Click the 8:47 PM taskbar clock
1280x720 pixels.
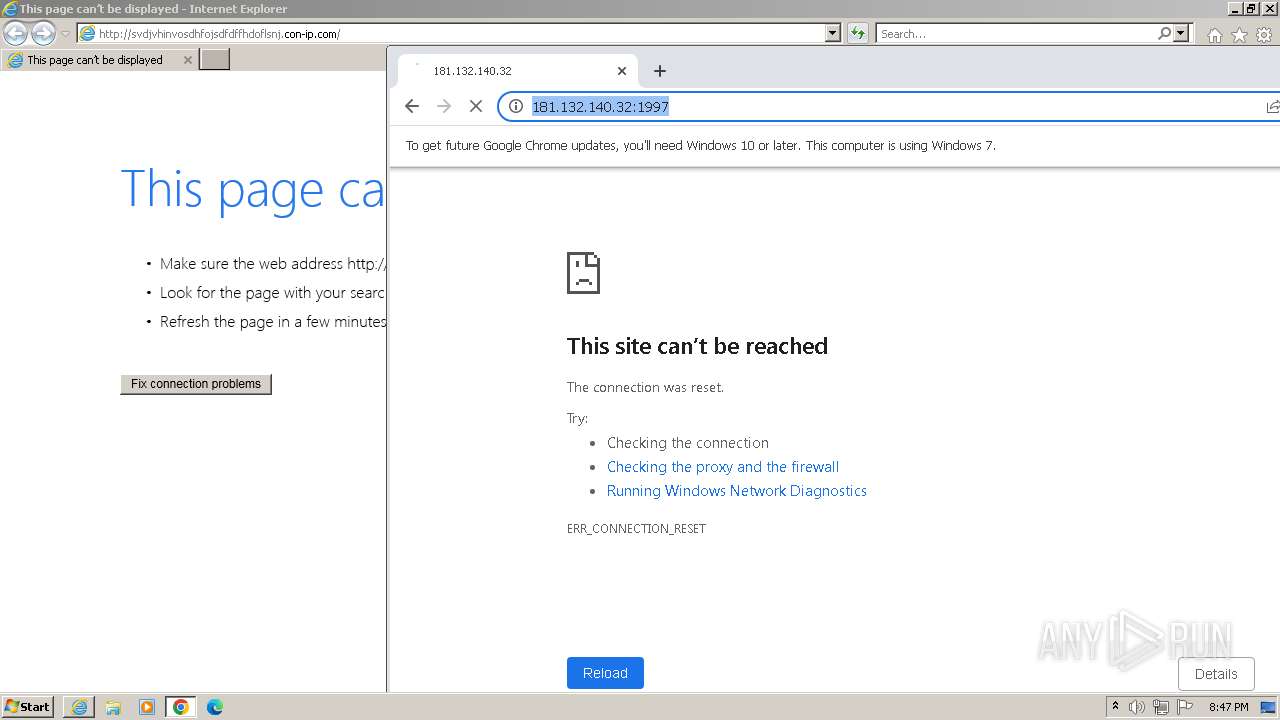pyautogui.click(x=1228, y=707)
